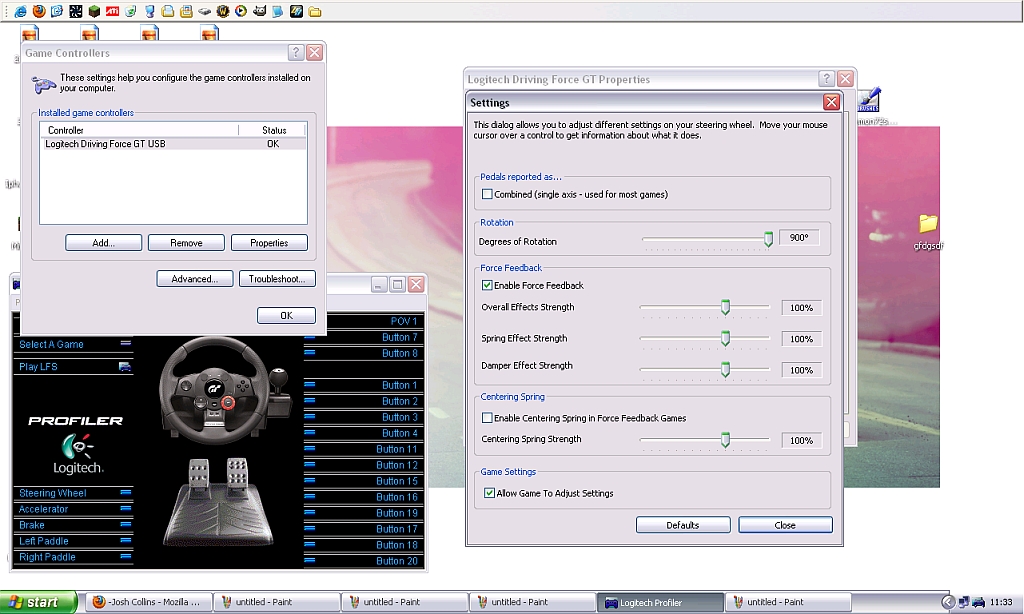Click the pedals image in Profiler
Screen dimensions: 1024x614
[218, 502]
